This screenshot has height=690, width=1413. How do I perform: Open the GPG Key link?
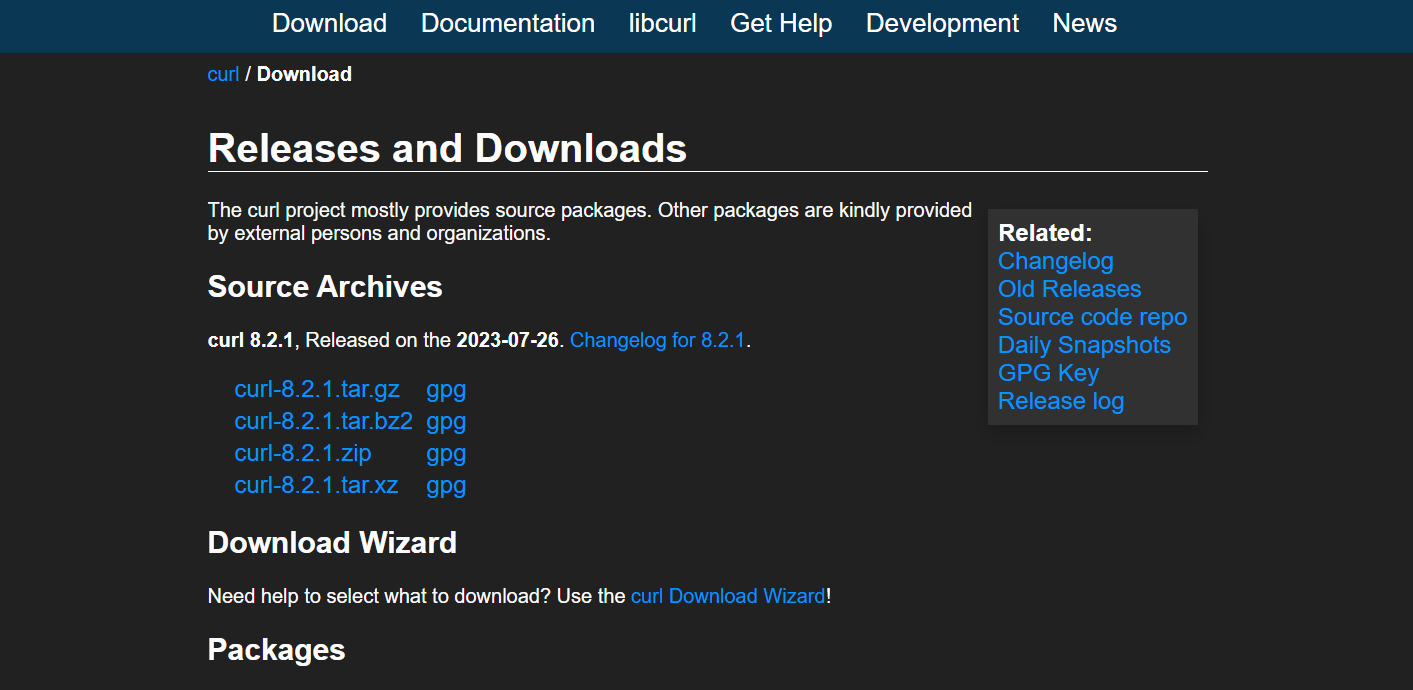click(1048, 373)
